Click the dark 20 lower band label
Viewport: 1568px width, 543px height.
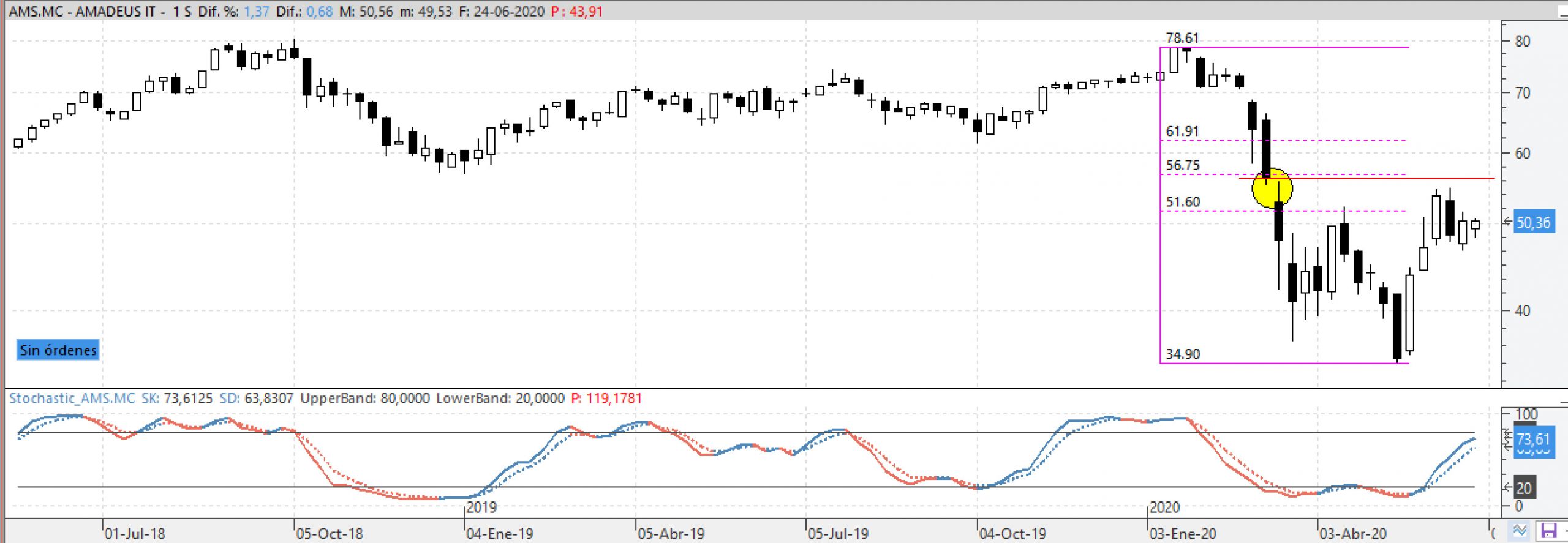pyautogui.click(x=1524, y=488)
